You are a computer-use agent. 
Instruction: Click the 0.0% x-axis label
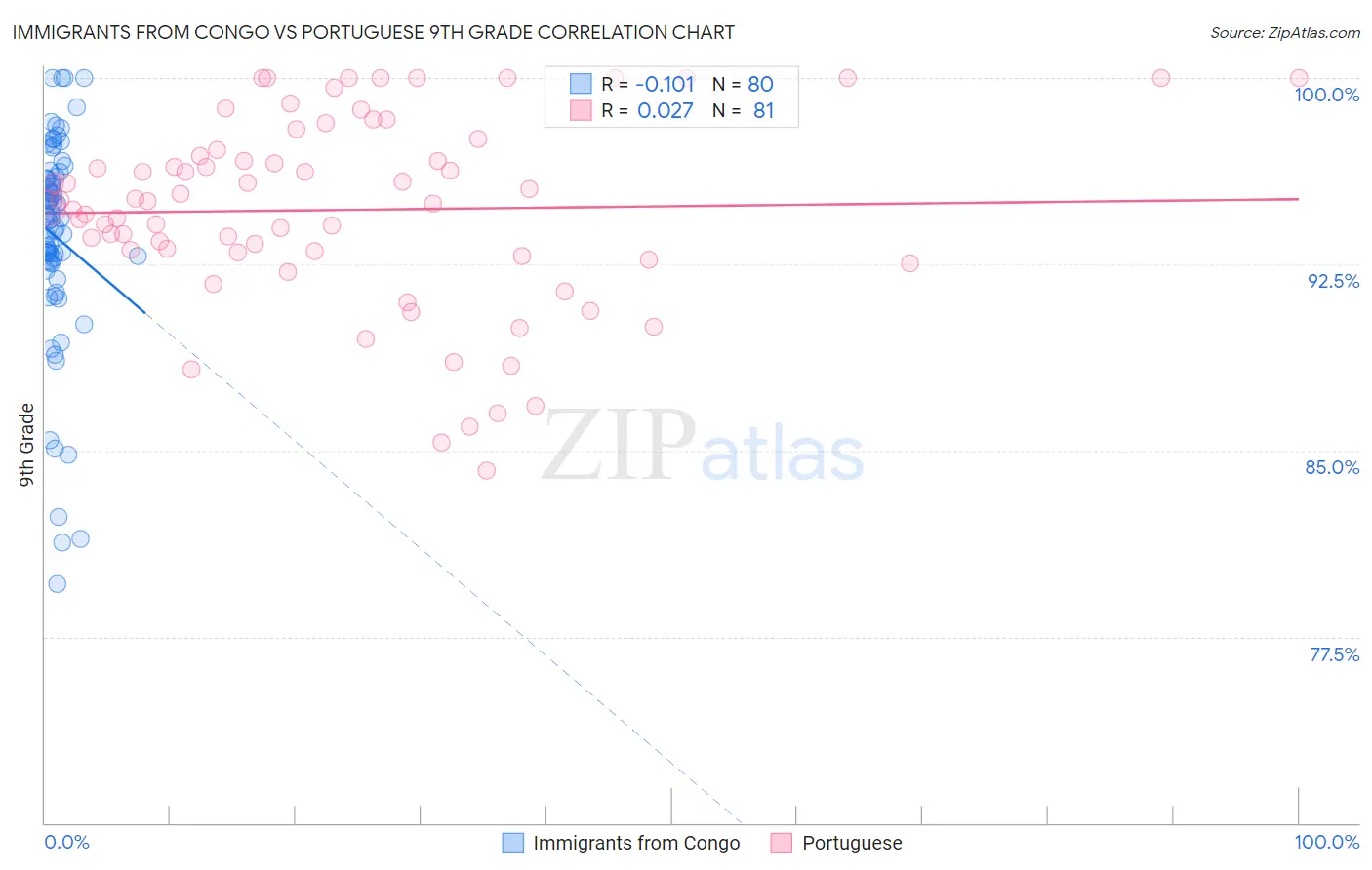click(66, 842)
